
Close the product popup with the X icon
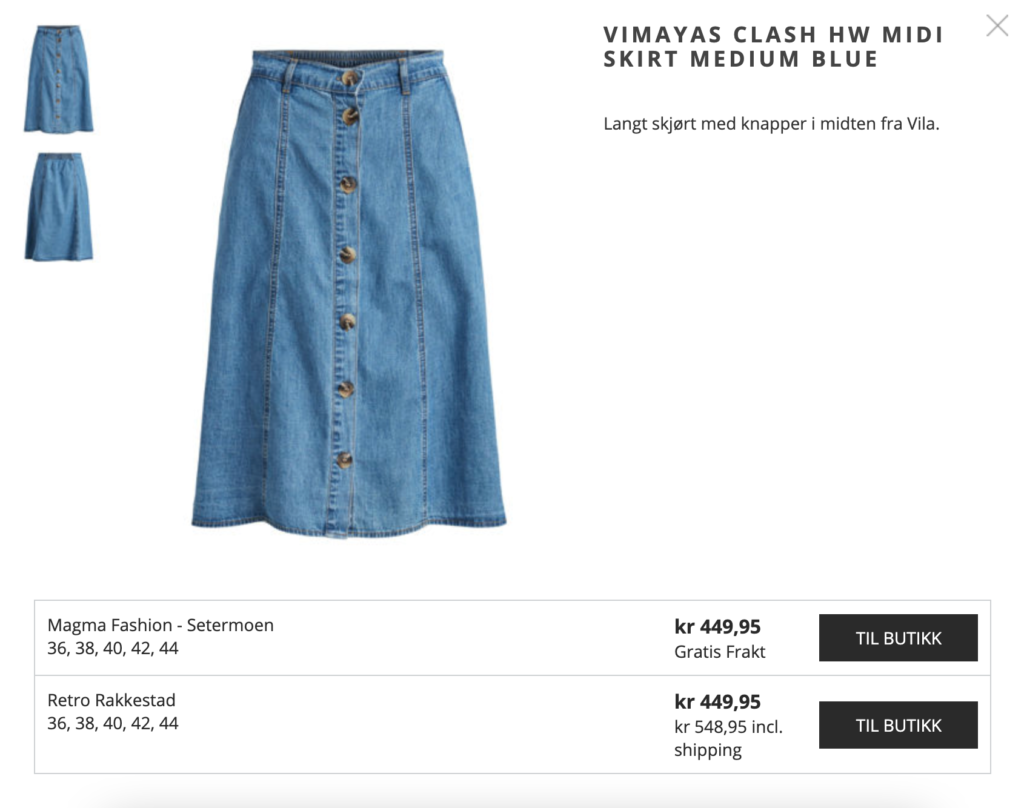tap(997, 25)
